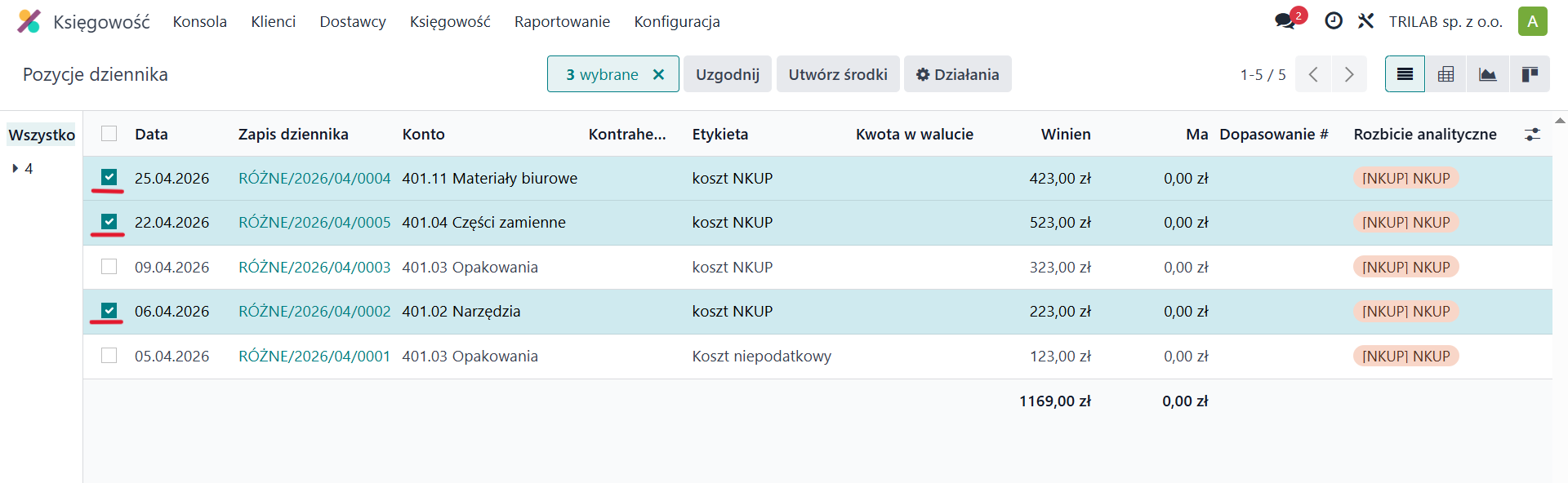Open the Księgowość menu in navbar

[x=450, y=21]
